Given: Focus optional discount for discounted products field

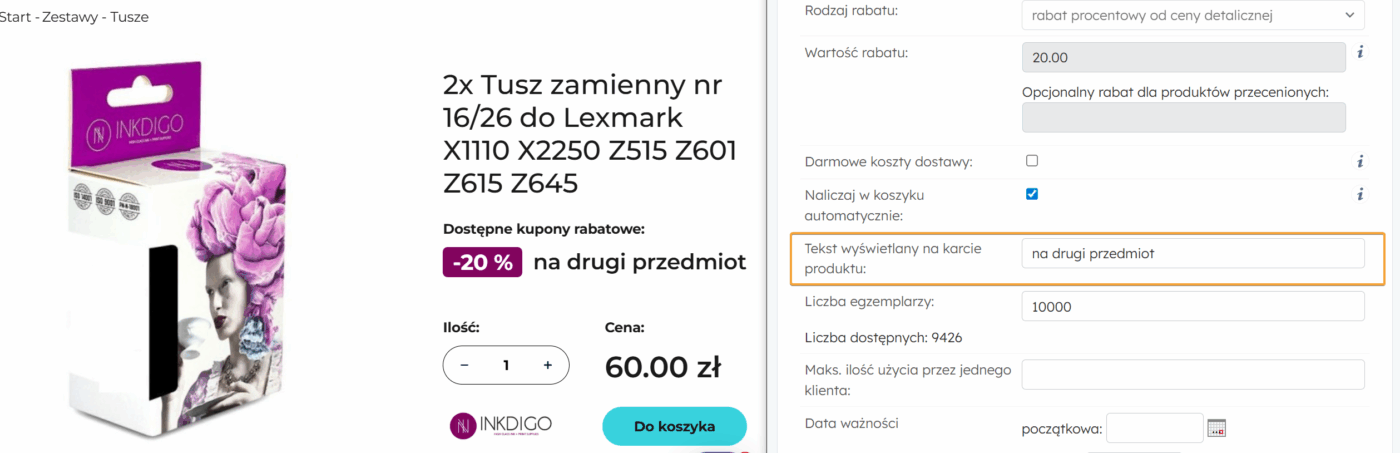Looking at the screenshot, I should click(1183, 117).
